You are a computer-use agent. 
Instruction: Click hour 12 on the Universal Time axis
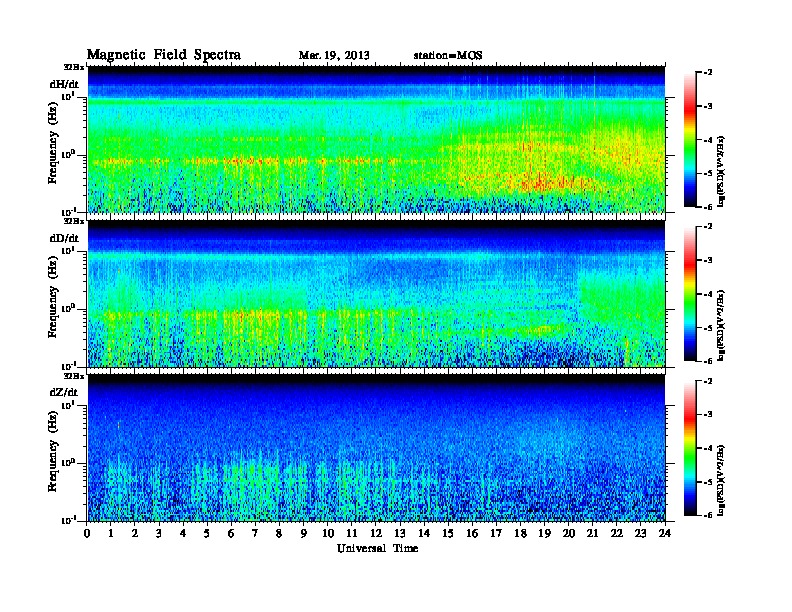click(x=376, y=533)
